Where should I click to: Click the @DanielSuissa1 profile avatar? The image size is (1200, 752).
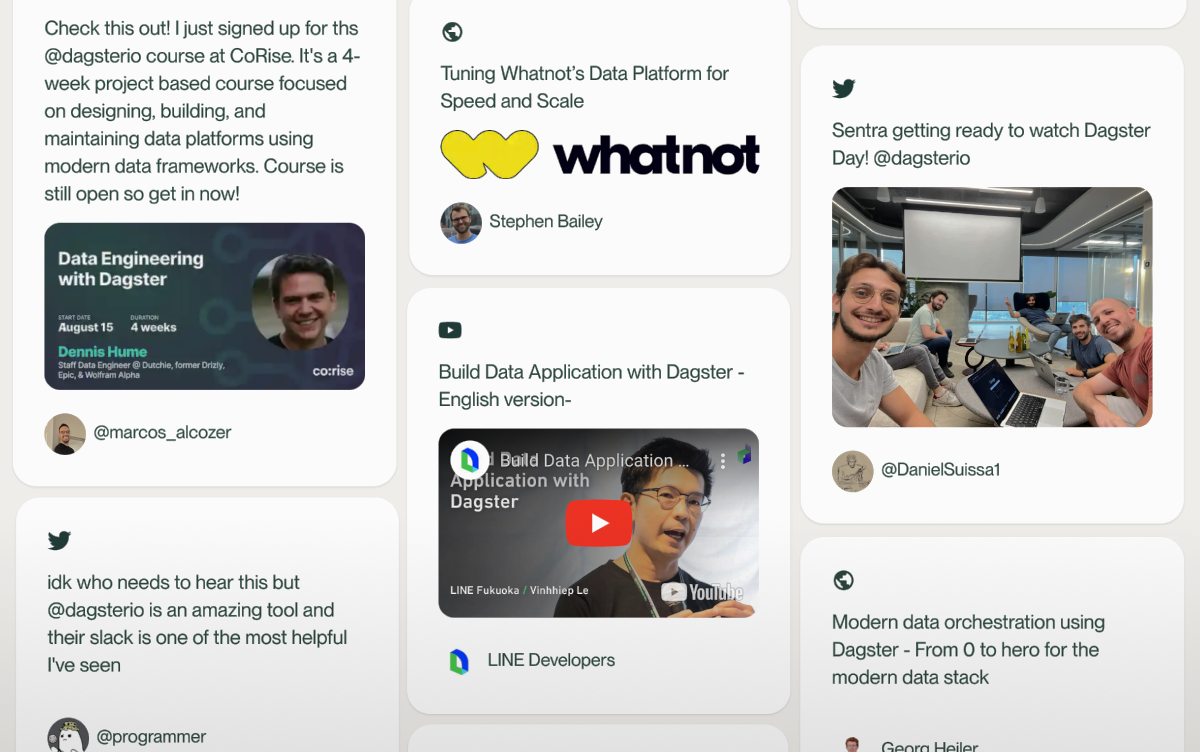point(852,471)
